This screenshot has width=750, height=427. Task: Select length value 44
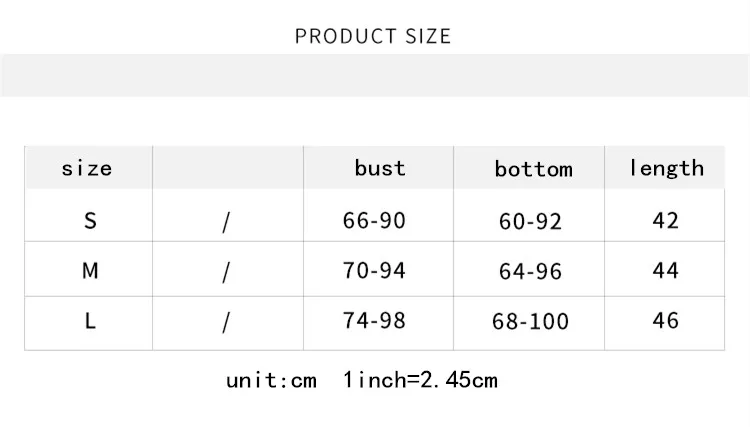click(x=665, y=270)
